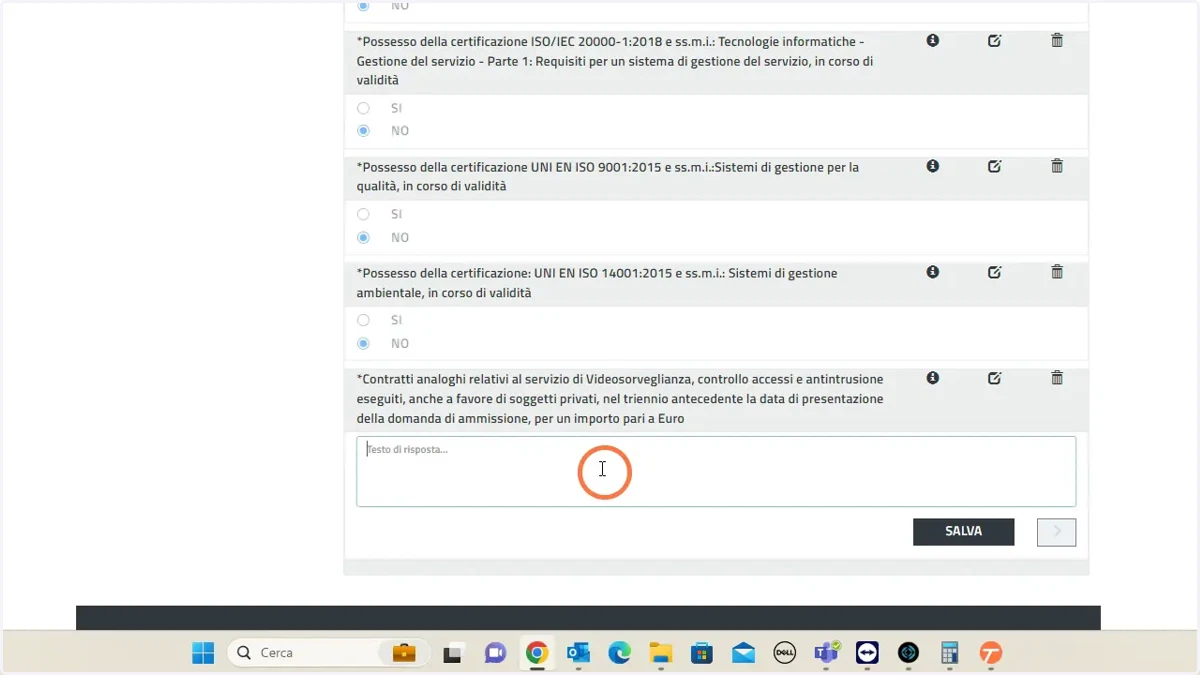This screenshot has width=1200, height=675.
Task: Show info for Contratti analoghi Videosorveglianza question
Action: 932,378
